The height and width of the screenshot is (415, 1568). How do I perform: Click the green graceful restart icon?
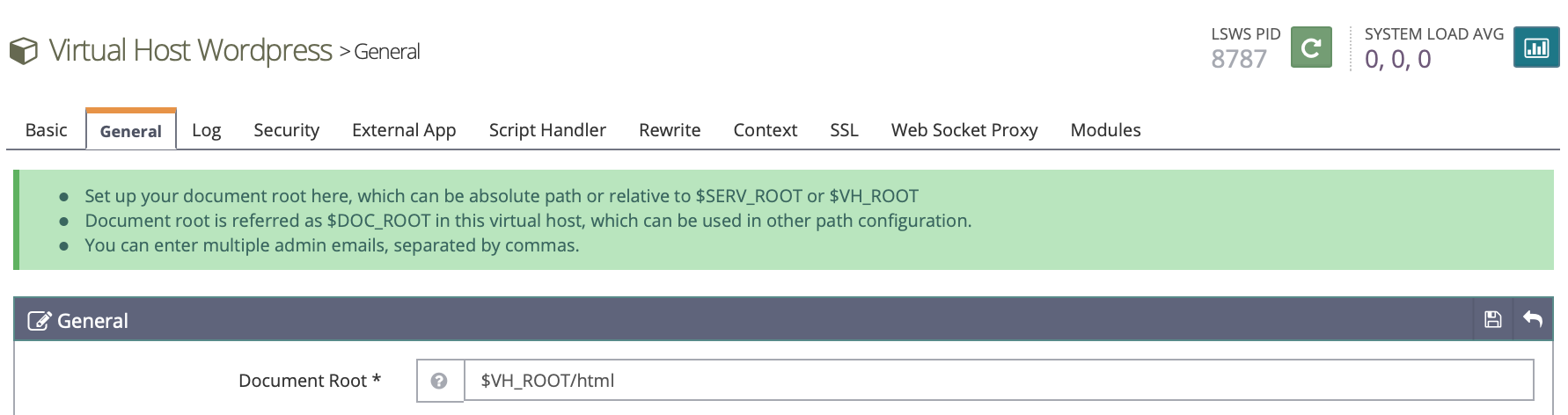pos(1310,47)
